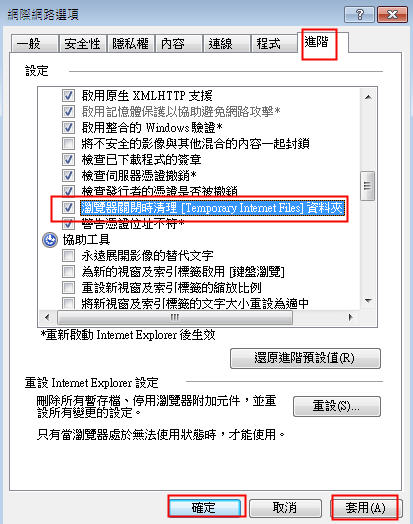The image size is (413, 524).
Task: Click the vertical scrollbar thumb
Action: 368,186
